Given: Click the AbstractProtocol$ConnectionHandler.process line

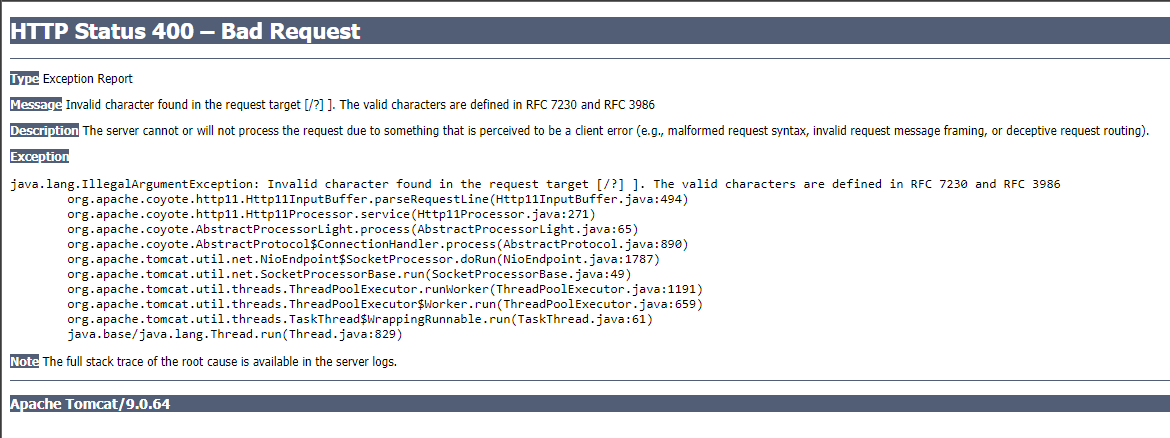Looking at the screenshot, I should click(378, 244).
